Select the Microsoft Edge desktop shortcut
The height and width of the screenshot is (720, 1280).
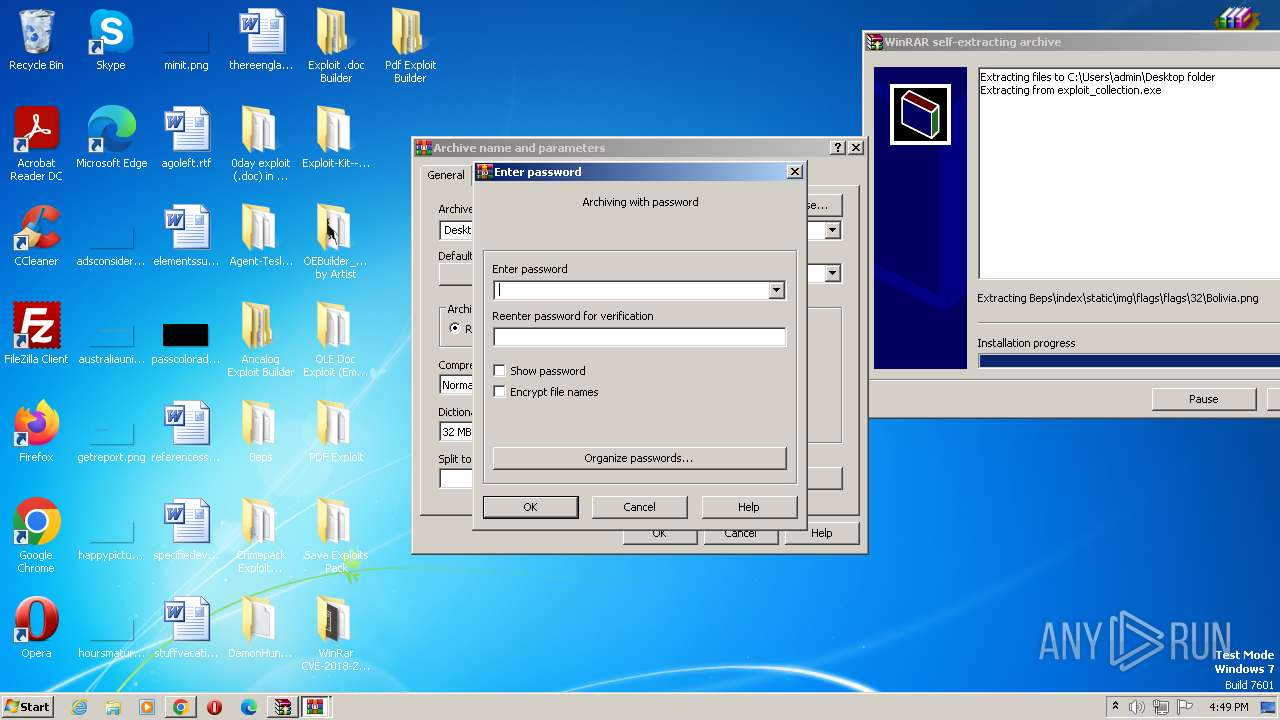(x=111, y=139)
